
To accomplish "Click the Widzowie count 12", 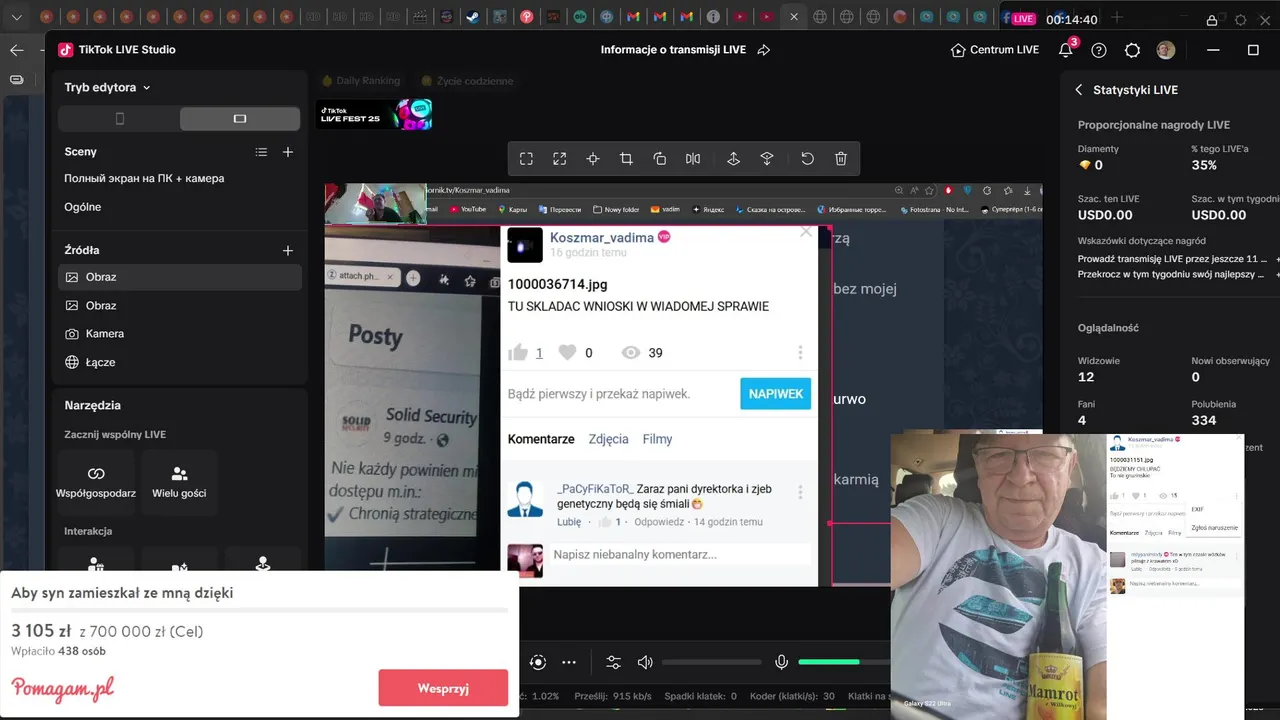I will tap(1086, 377).
